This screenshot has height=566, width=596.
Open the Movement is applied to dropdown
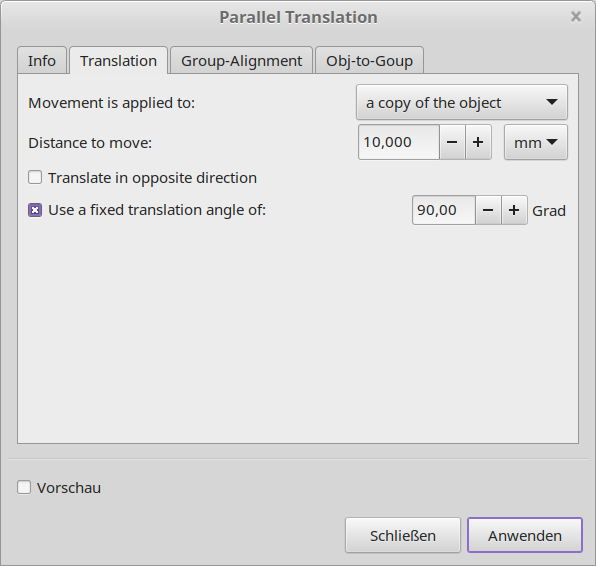(x=462, y=102)
